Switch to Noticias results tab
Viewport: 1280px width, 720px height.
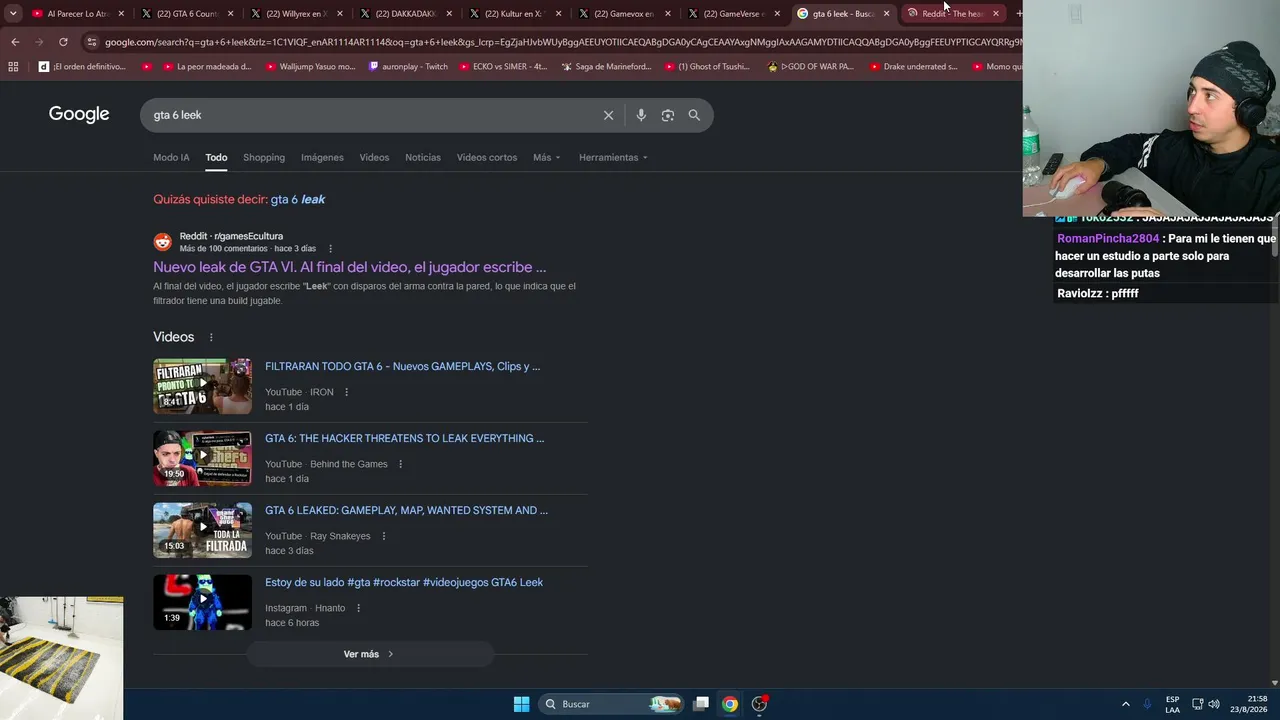423,158
